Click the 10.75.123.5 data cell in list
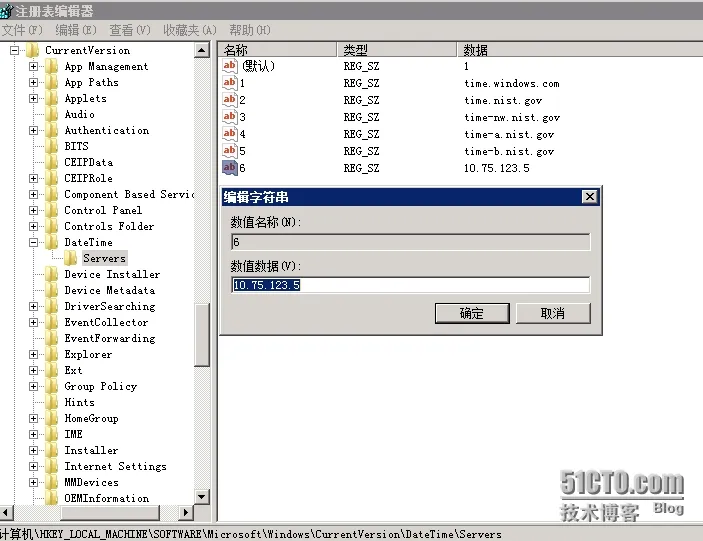This screenshot has width=703, height=541. click(496, 168)
